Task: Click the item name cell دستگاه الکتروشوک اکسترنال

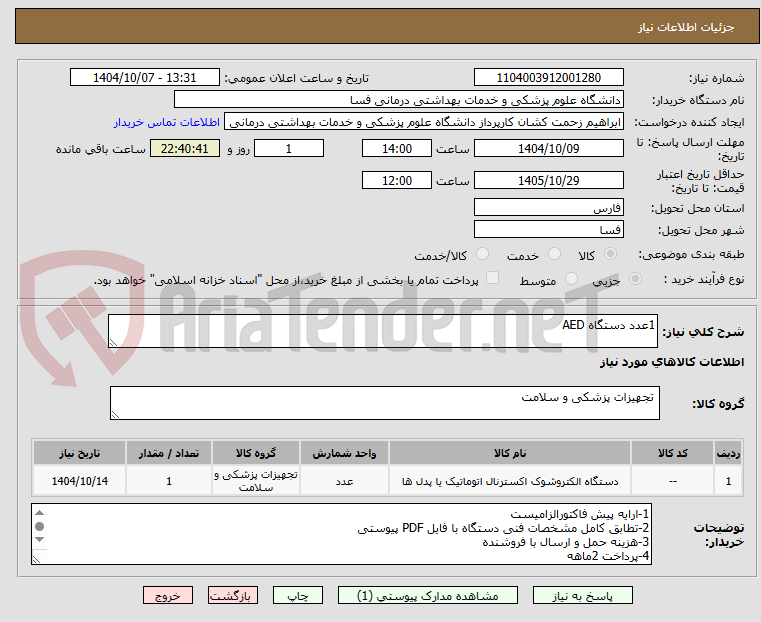Action: 510,481
